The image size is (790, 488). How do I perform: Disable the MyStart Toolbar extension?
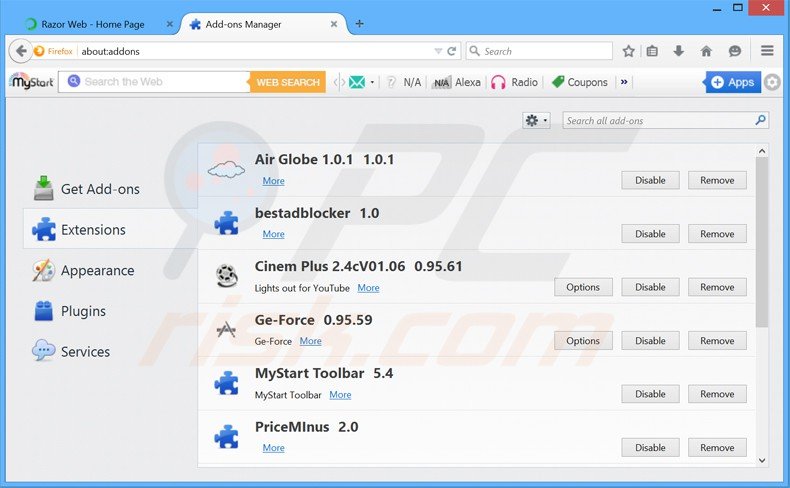(650, 394)
